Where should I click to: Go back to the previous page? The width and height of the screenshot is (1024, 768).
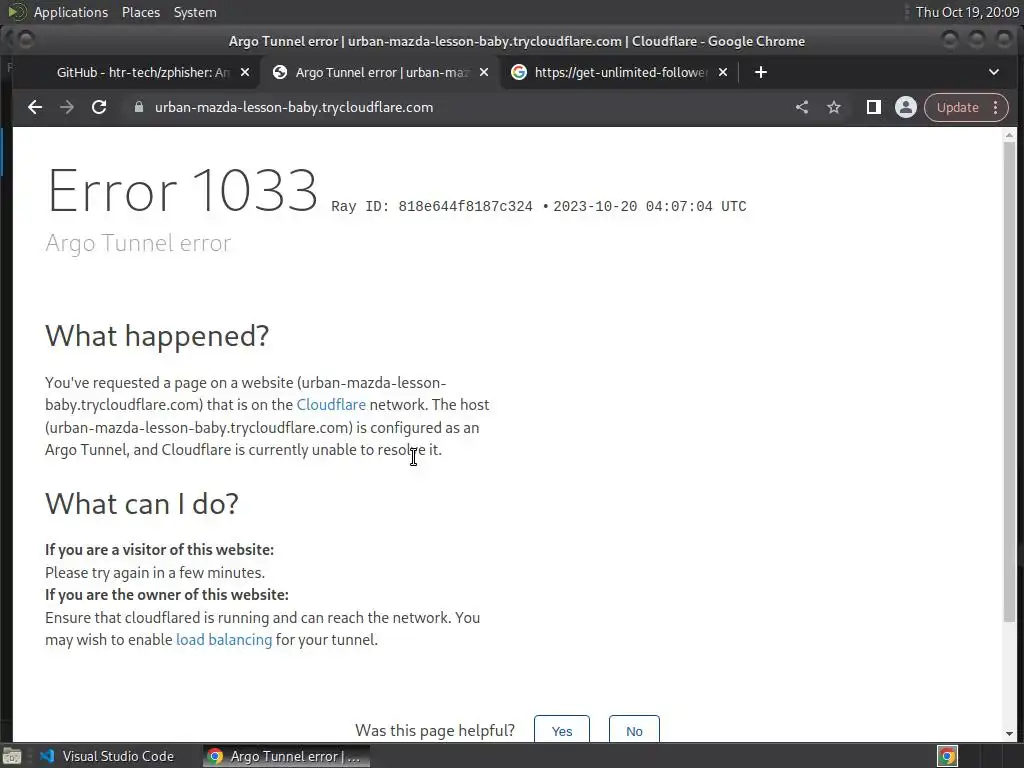(x=35, y=107)
